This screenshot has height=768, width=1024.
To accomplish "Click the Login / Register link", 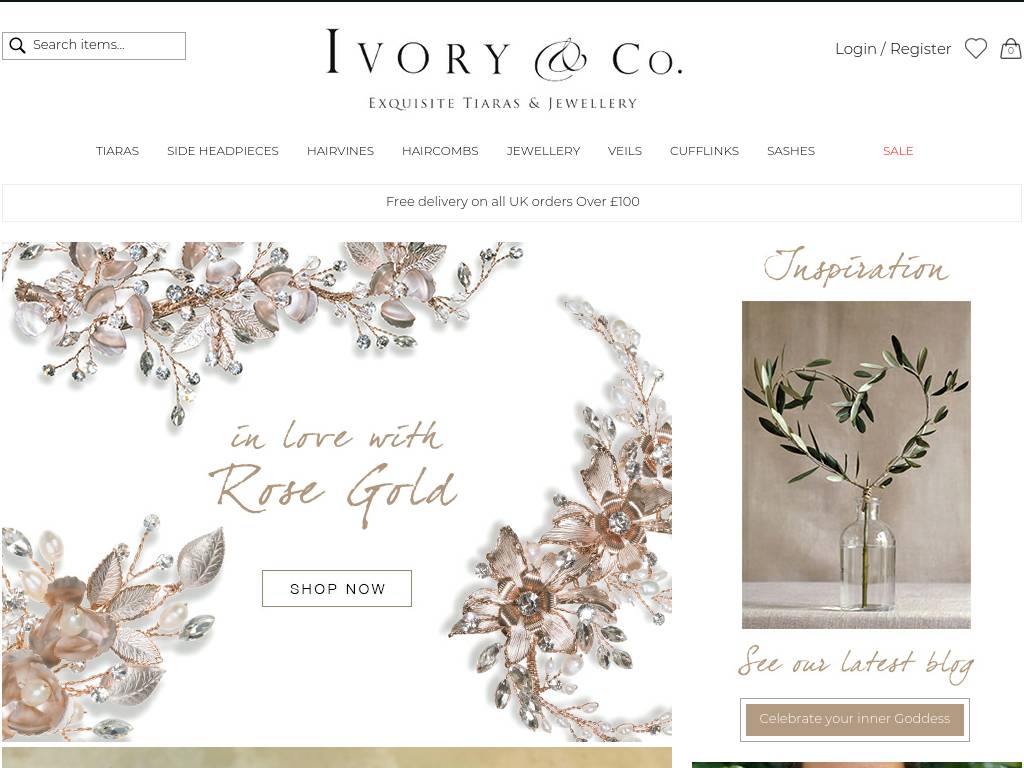I will tap(893, 49).
